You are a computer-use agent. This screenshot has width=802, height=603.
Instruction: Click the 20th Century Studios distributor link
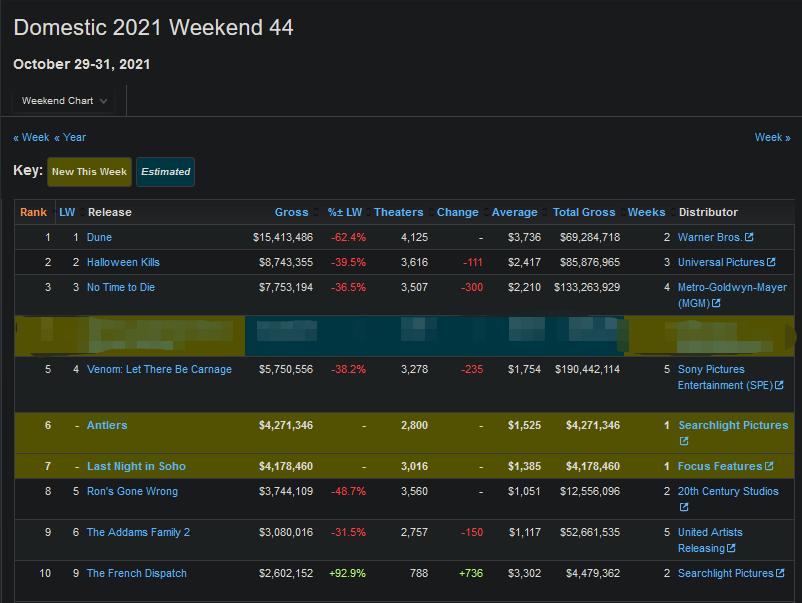pyautogui.click(x=728, y=492)
